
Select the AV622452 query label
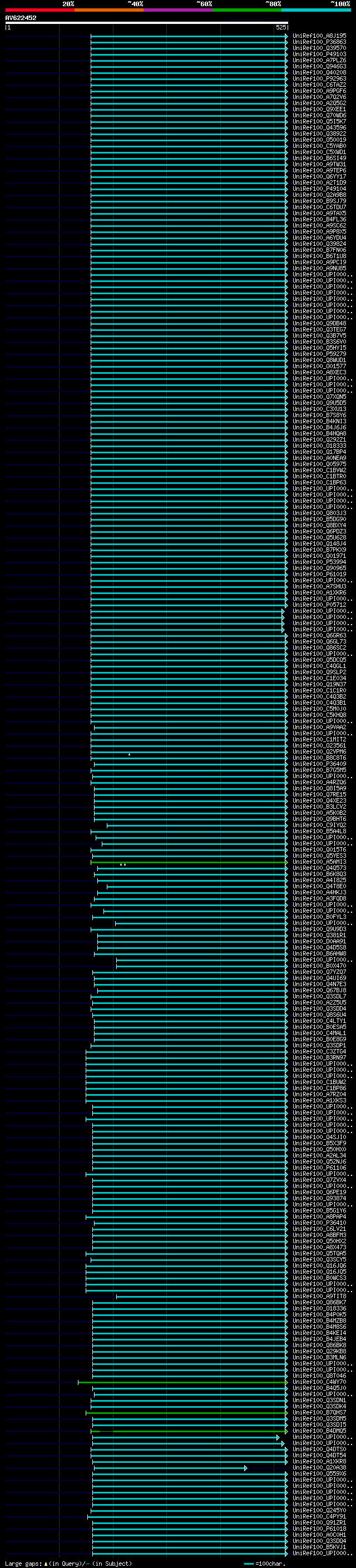(21, 18)
